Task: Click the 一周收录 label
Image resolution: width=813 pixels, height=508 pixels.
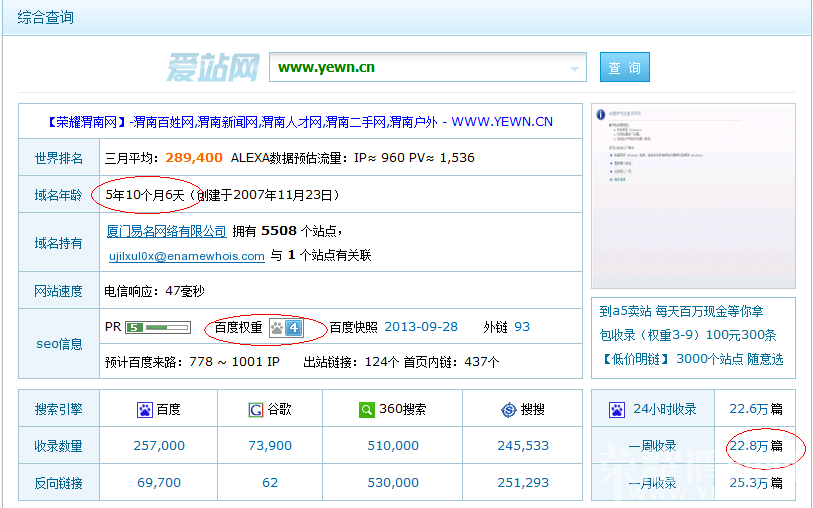Action: pyautogui.click(x=652, y=446)
